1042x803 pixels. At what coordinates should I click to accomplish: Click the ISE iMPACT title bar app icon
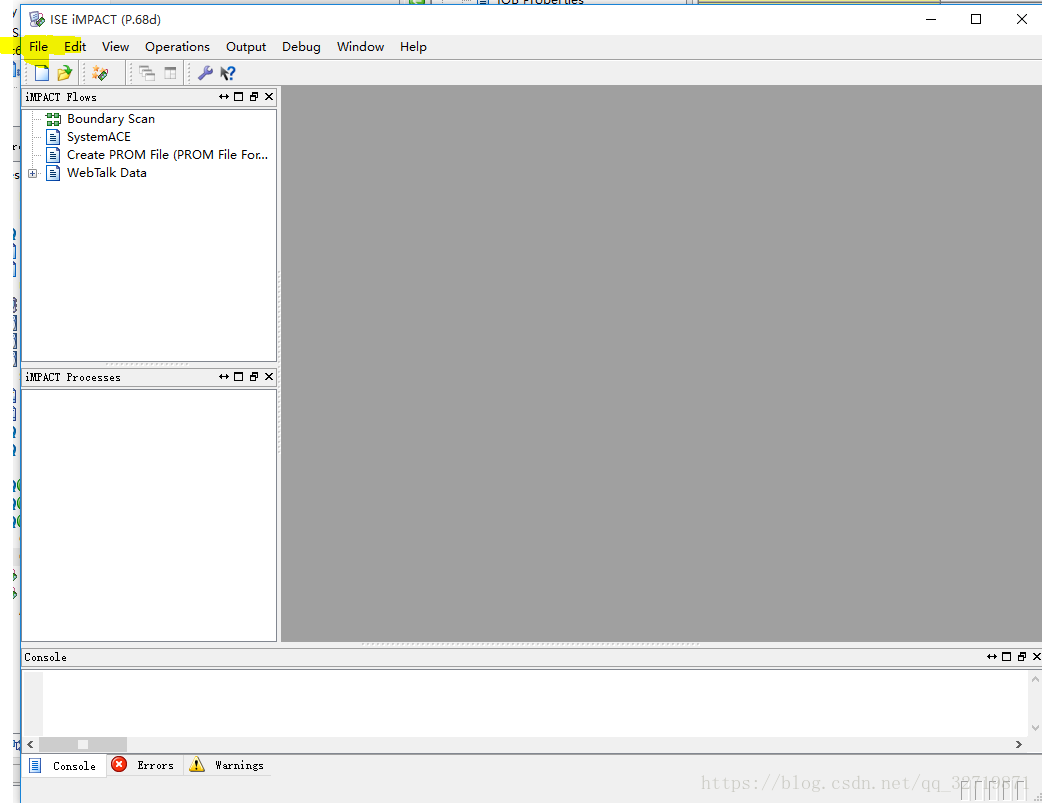(37, 19)
